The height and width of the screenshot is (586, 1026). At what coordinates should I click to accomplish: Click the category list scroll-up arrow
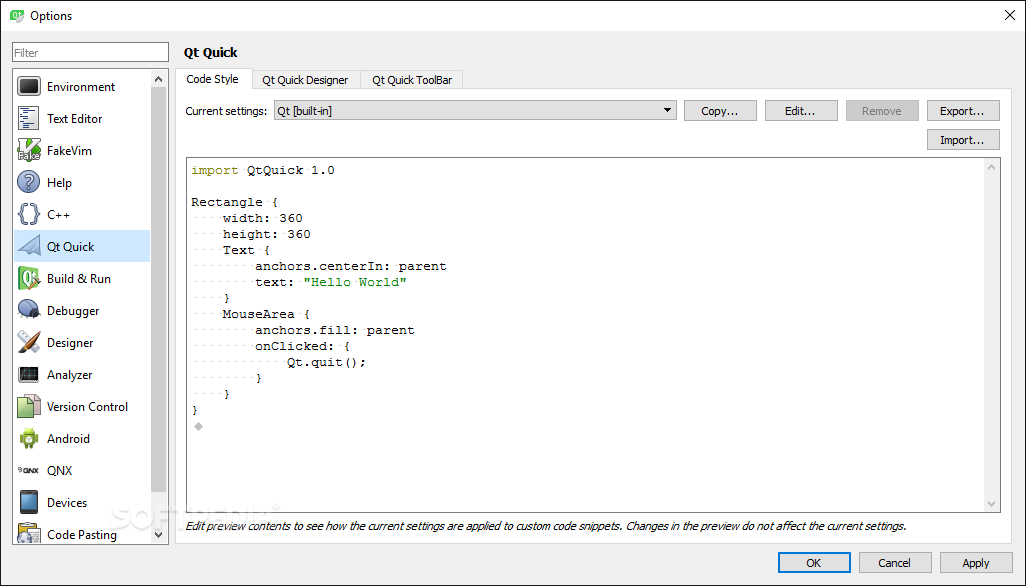click(x=158, y=79)
